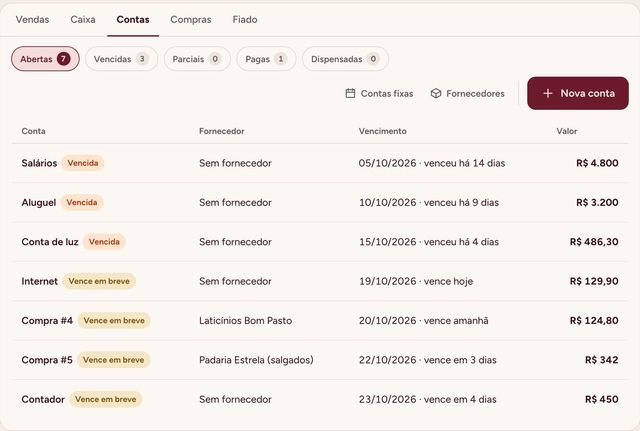This screenshot has width=640, height=431.
Task: Click due date 15/10/2026 venceu há 4 dias
Action: 429,242
